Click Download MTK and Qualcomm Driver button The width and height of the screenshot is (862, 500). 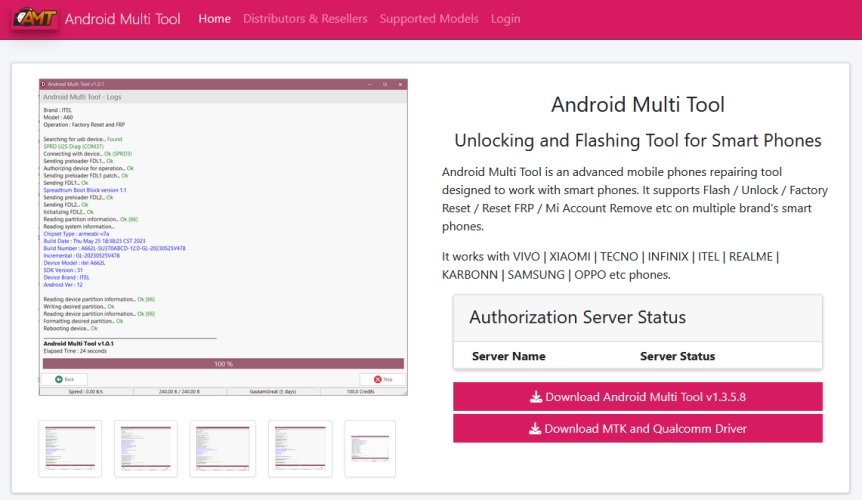(638, 429)
